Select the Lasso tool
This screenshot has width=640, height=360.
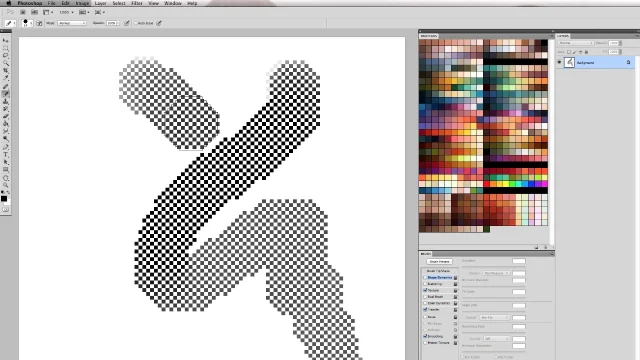click(5, 56)
